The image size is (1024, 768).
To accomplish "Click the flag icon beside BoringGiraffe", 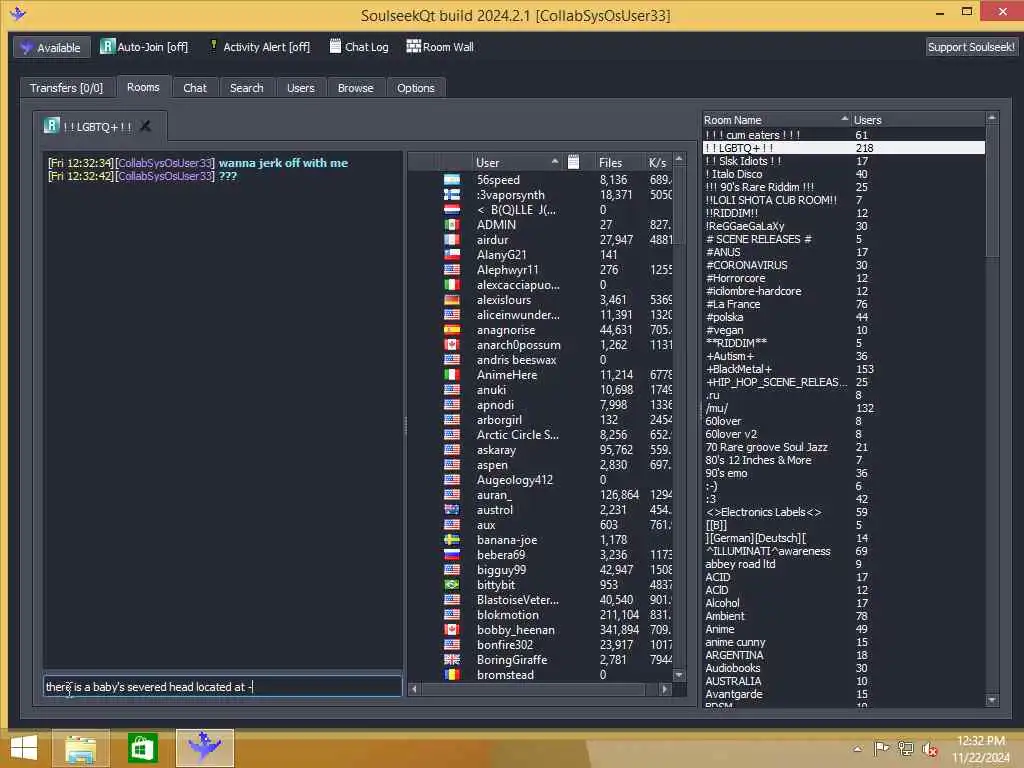I will tap(452, 660).
